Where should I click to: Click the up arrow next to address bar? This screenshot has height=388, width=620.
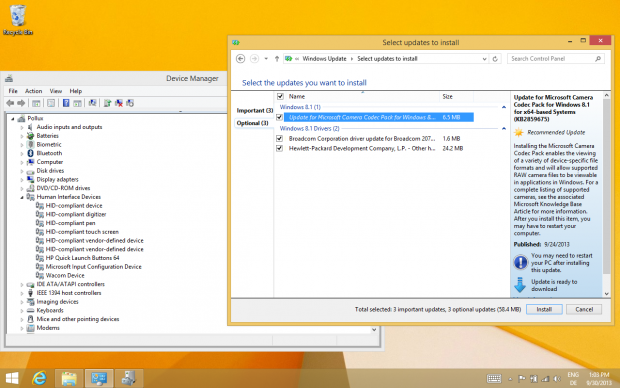(x=277, y=59)
